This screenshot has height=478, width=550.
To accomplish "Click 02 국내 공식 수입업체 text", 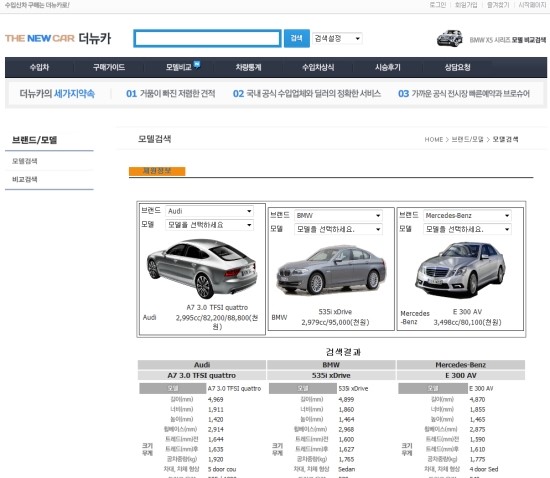I will pos(307,94).
